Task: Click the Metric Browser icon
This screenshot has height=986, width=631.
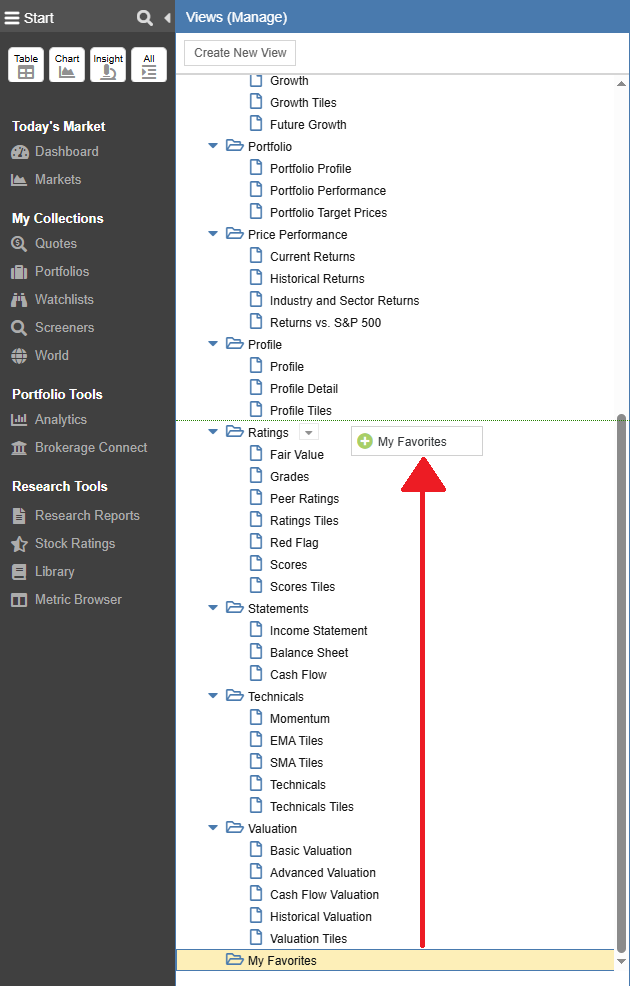Action: point(20,600)
